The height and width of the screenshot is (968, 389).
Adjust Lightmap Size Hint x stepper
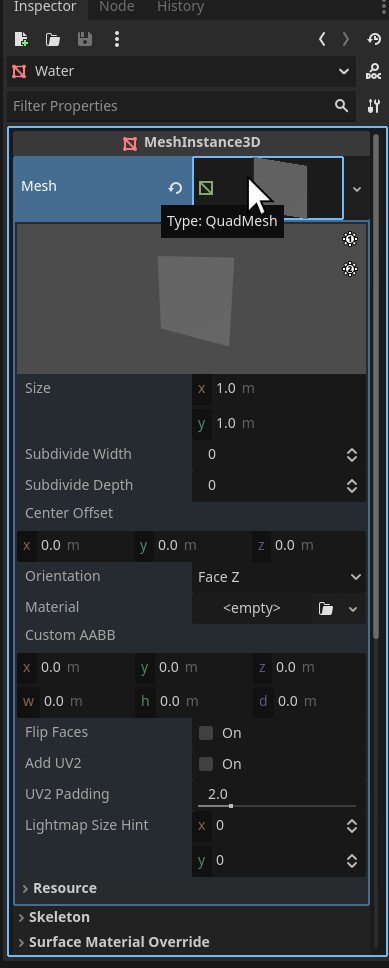coord(352,826)
